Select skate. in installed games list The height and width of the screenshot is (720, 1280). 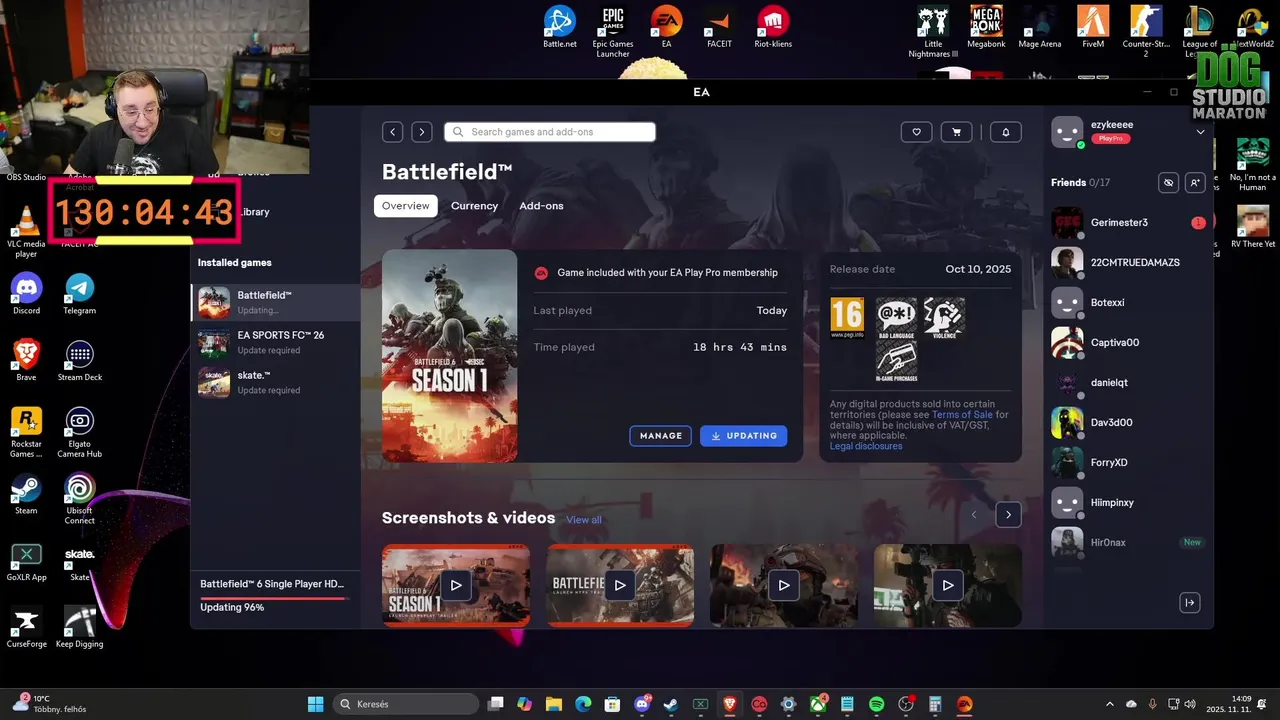pyautogui.click(x=276, y=382)
